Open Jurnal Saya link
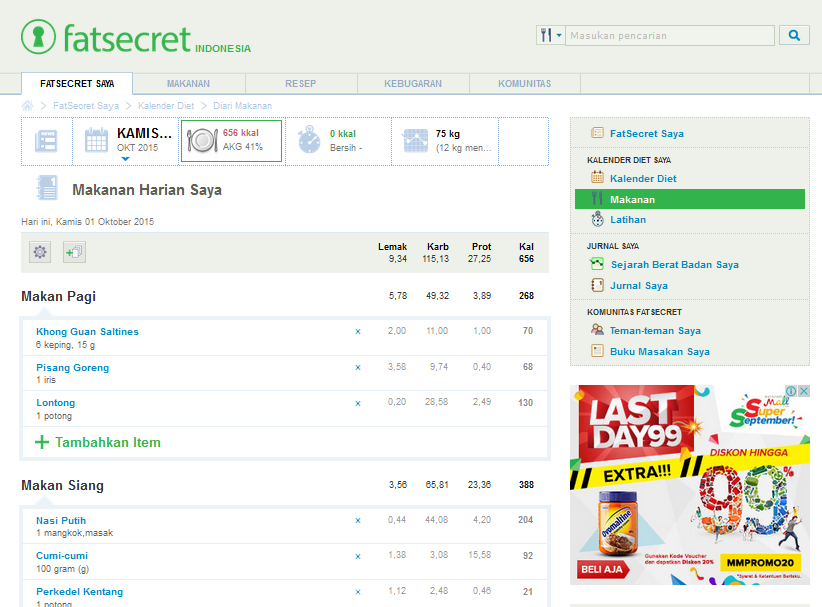Screen dimensions: 822x607 pos(639,286)
